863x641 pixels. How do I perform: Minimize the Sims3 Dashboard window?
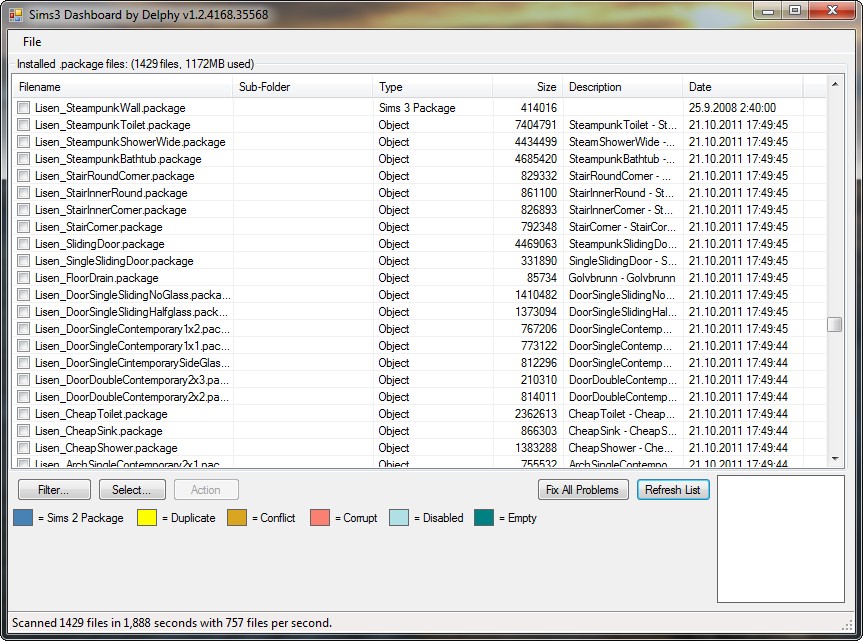769,10
